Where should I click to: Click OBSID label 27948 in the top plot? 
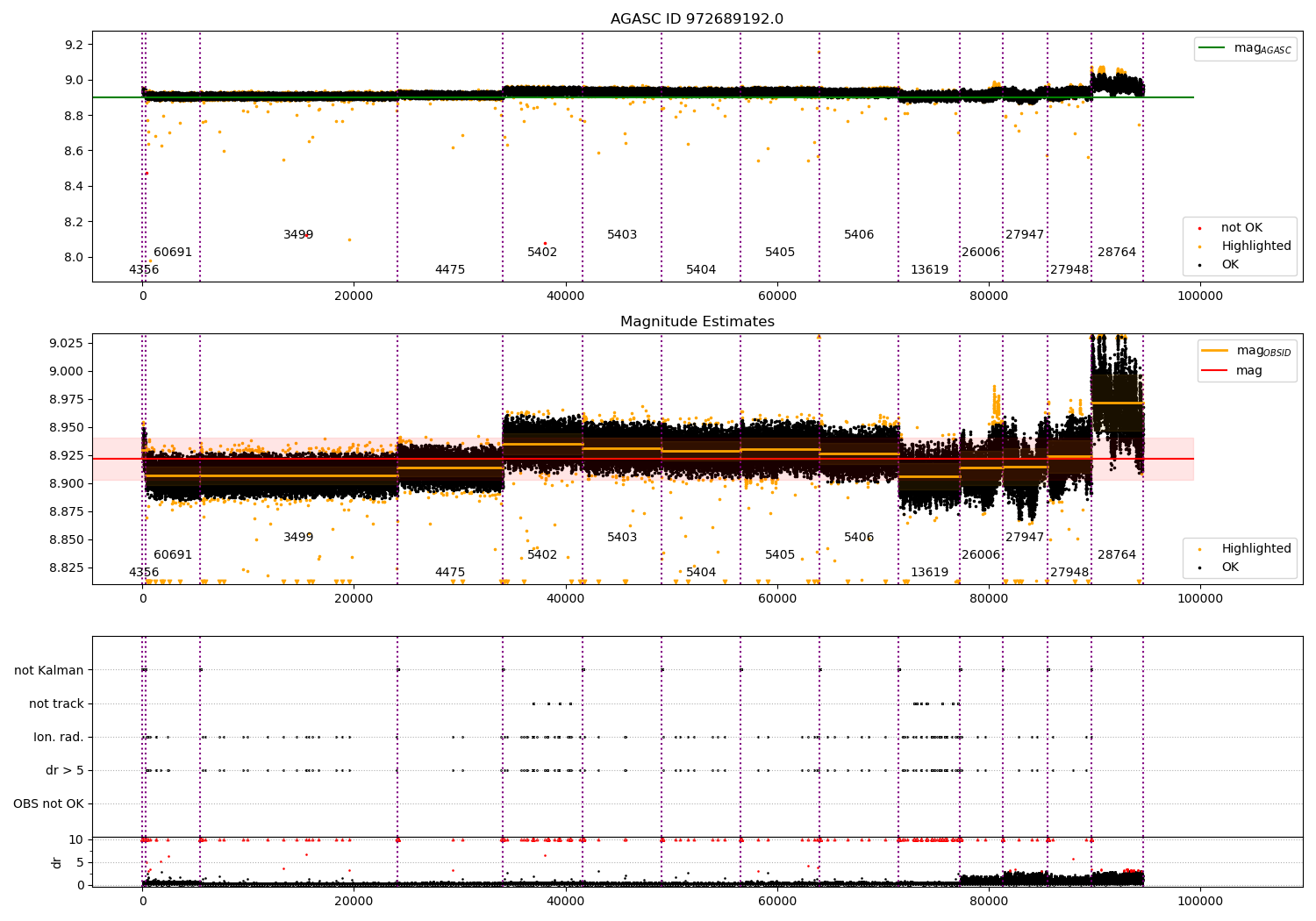click(1069, 270)
